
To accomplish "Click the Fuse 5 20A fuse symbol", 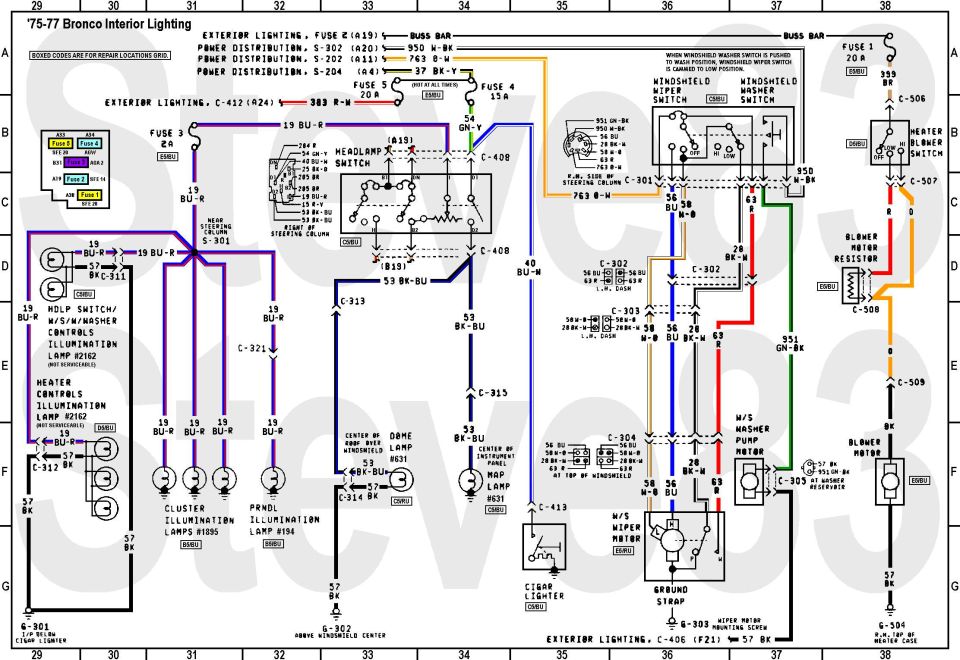I will coord(398,92).
